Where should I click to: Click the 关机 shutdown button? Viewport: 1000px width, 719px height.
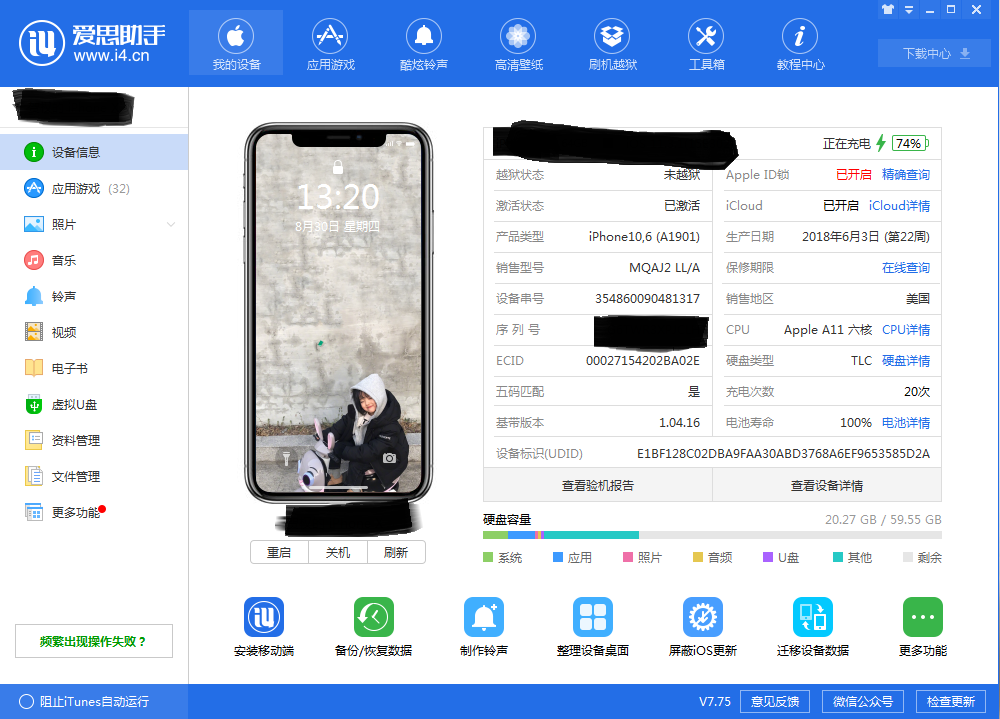coord(337,552)
